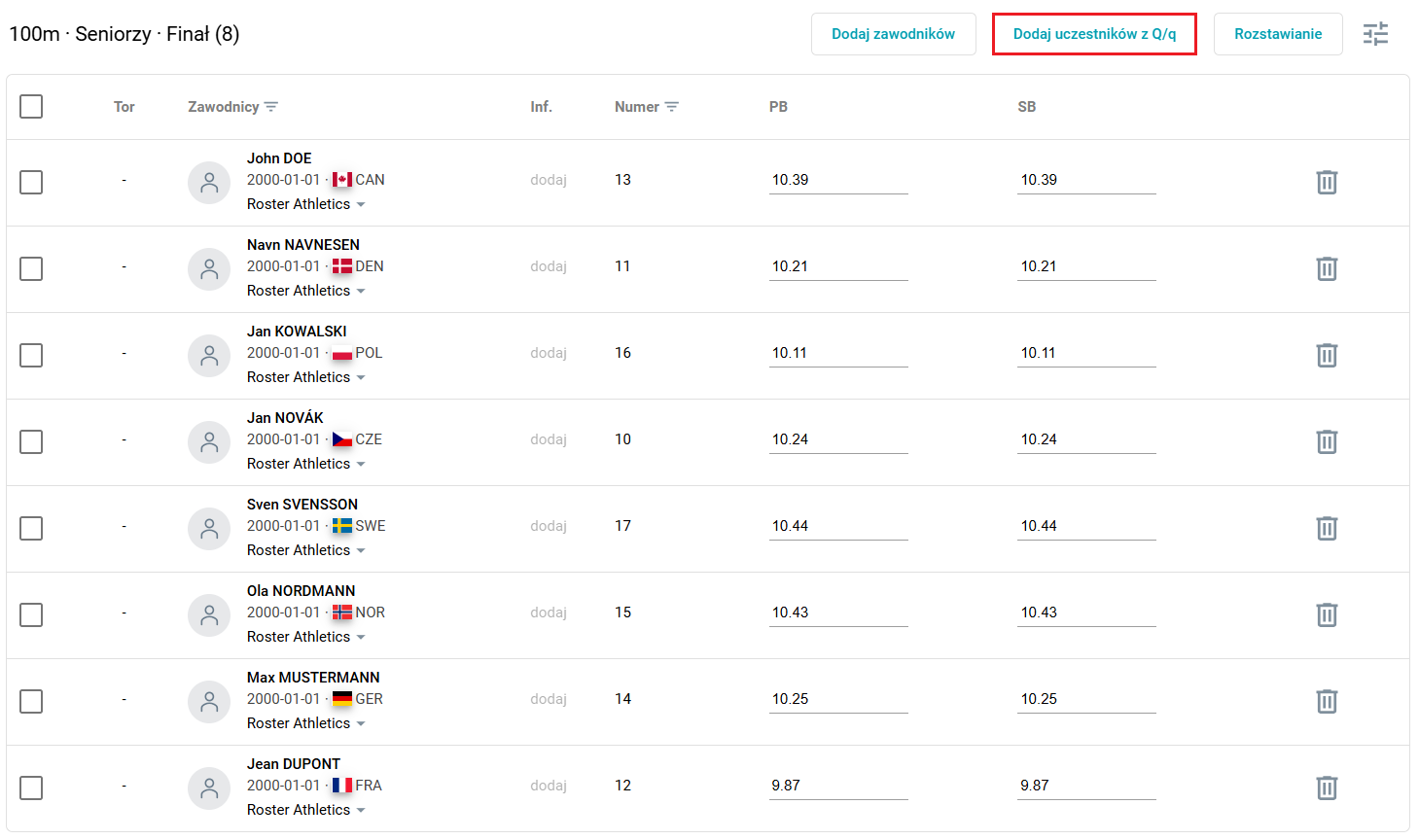Click bib number 17 for Sven SVENSSON

622,526
